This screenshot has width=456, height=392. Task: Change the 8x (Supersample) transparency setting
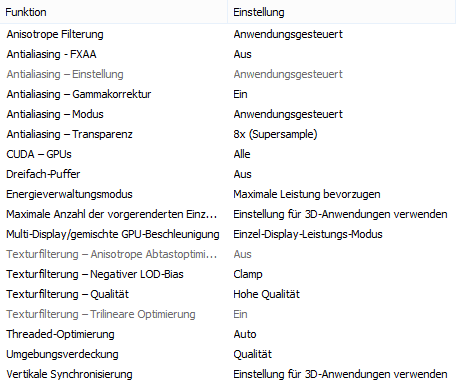coord(275,134)
